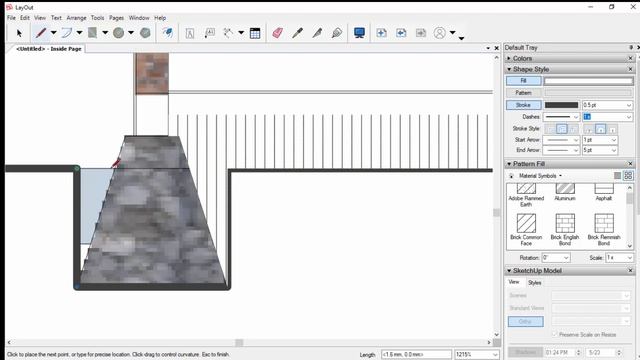Open the Line tool dropdown arrow

pyautogui.click(x=53, y=33)
